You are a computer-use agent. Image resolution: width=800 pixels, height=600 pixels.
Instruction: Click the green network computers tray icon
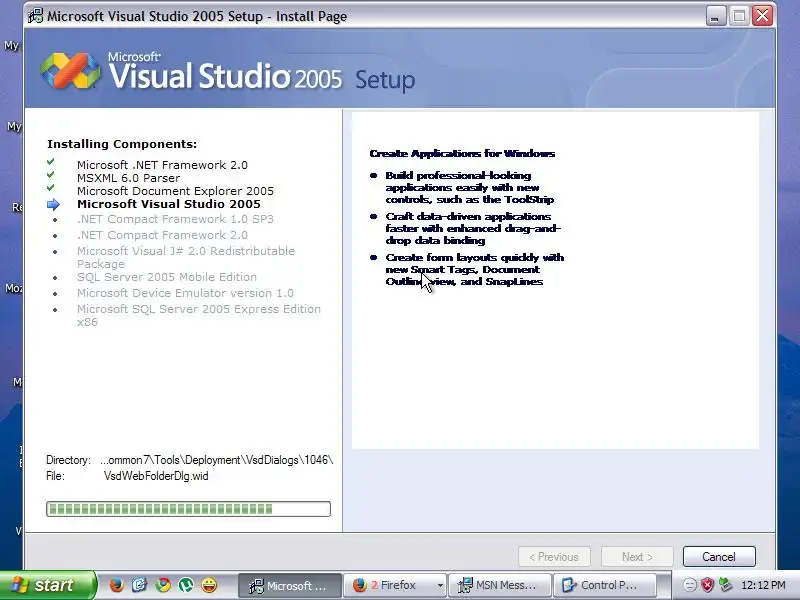725,585
